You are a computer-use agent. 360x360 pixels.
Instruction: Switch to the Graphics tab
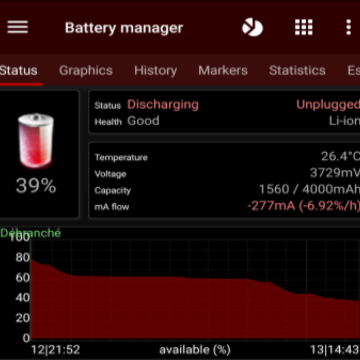pos(86,71)
